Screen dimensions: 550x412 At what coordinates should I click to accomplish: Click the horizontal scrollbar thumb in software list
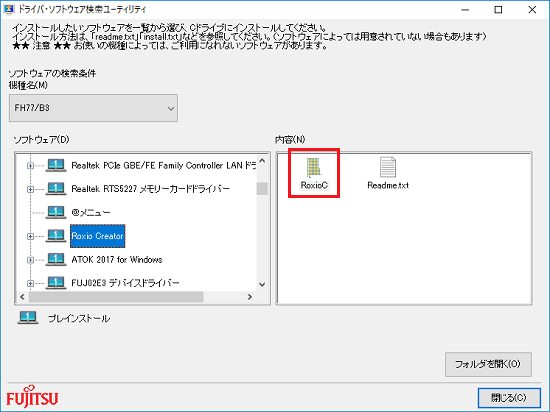click(x=116, y=297)
